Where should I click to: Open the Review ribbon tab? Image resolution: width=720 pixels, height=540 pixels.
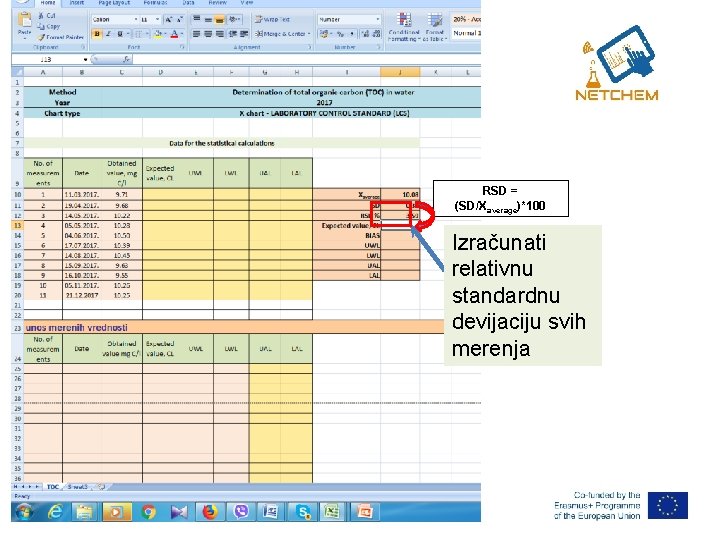pyautogui.click(x=218, y=3)
